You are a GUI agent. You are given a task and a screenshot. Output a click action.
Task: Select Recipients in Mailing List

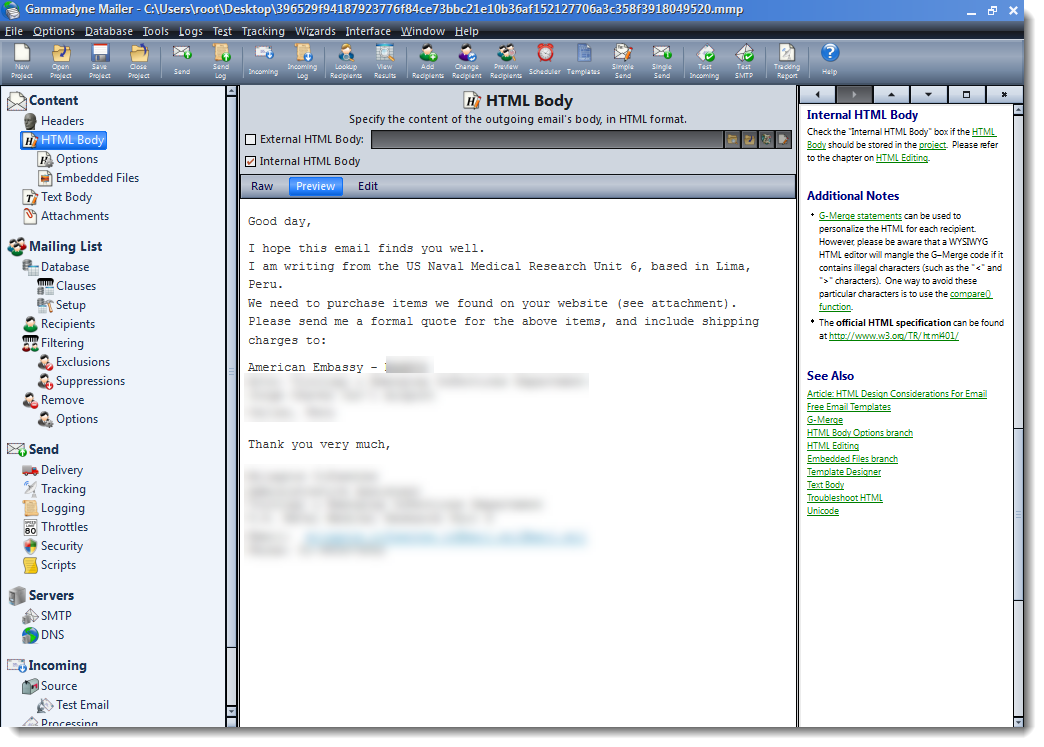tap(68, 324)
